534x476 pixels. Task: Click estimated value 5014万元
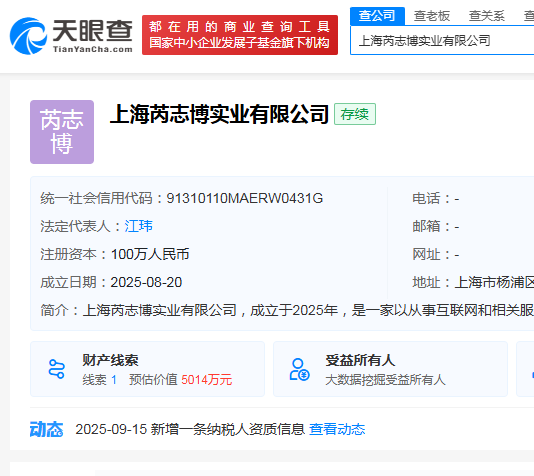[206, 380]
